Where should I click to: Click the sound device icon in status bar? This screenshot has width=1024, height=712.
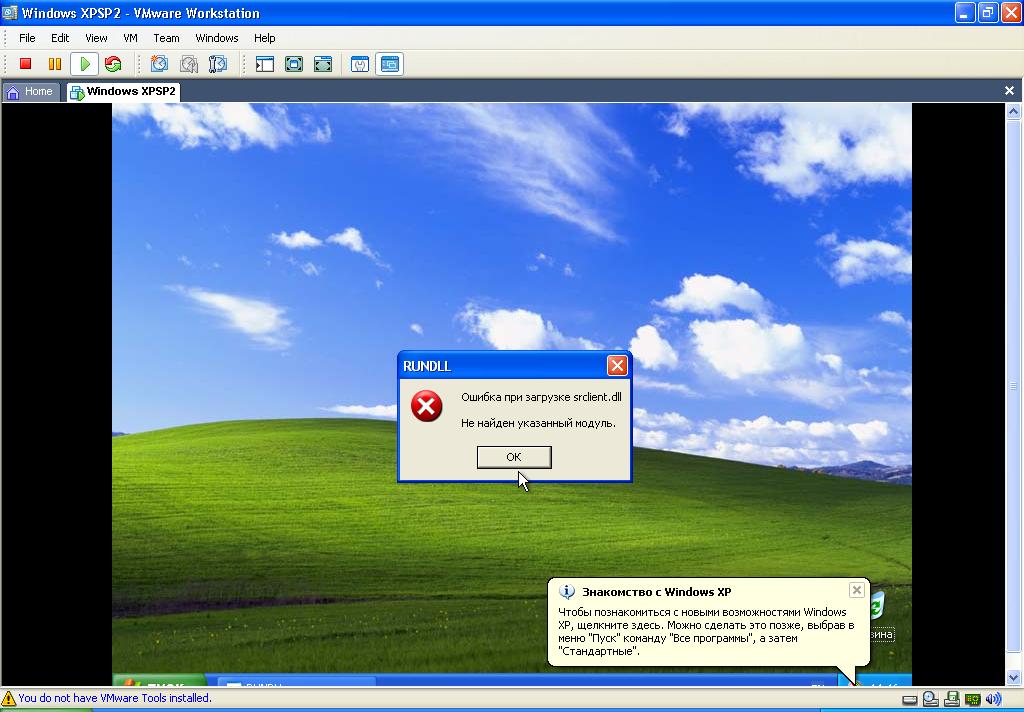[993, 699]
